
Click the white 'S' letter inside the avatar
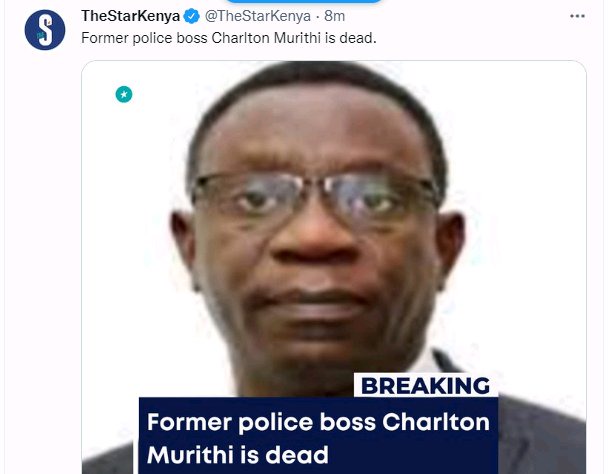(x=46, y=31)
